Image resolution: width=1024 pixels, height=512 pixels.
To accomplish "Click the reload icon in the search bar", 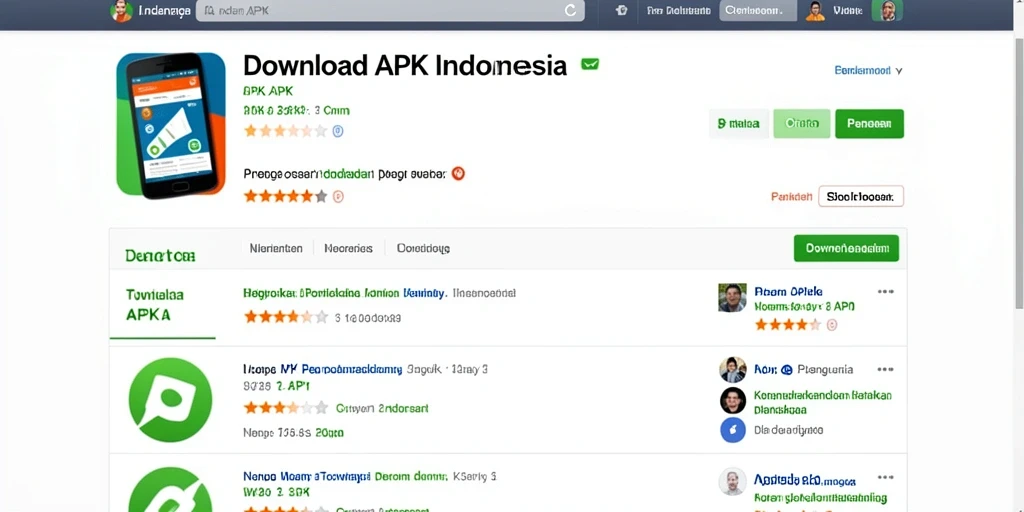I will (570, 10).
